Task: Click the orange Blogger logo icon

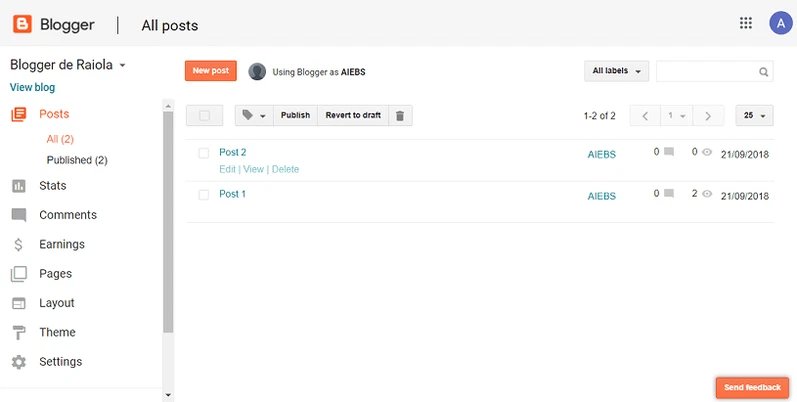Action: tap(22, 24)
